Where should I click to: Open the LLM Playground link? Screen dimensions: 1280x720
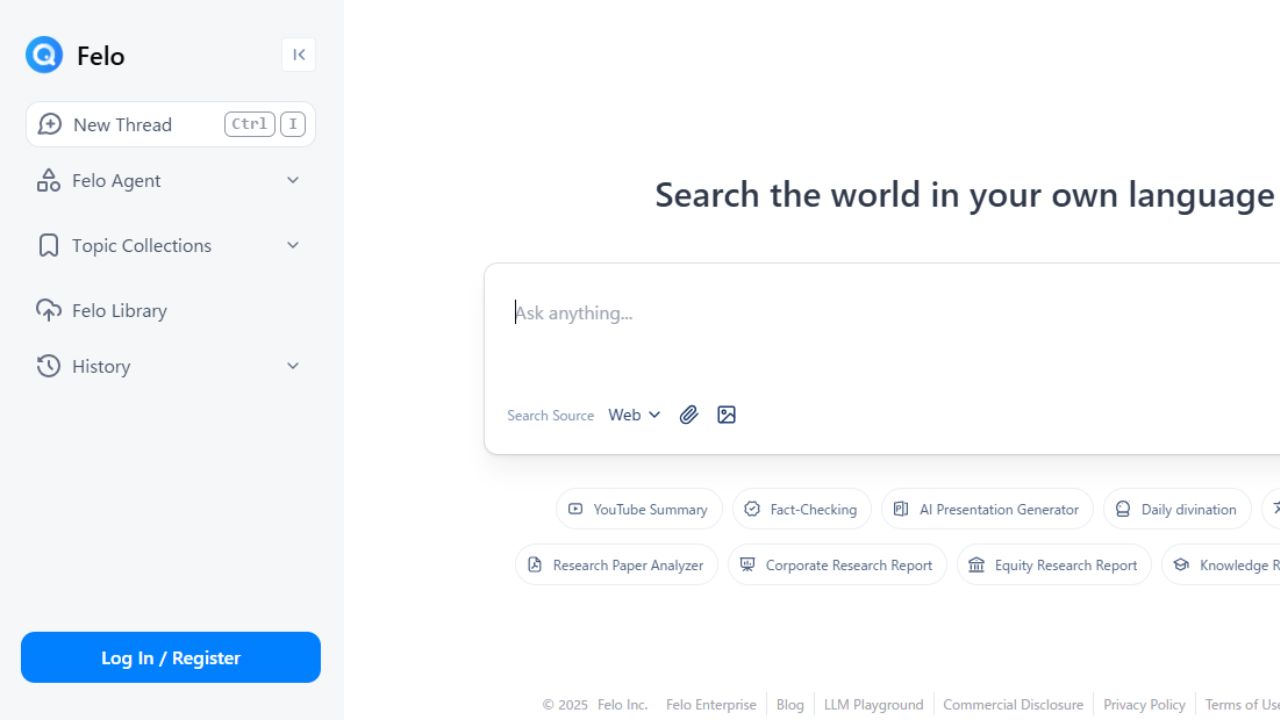point(874,704)
